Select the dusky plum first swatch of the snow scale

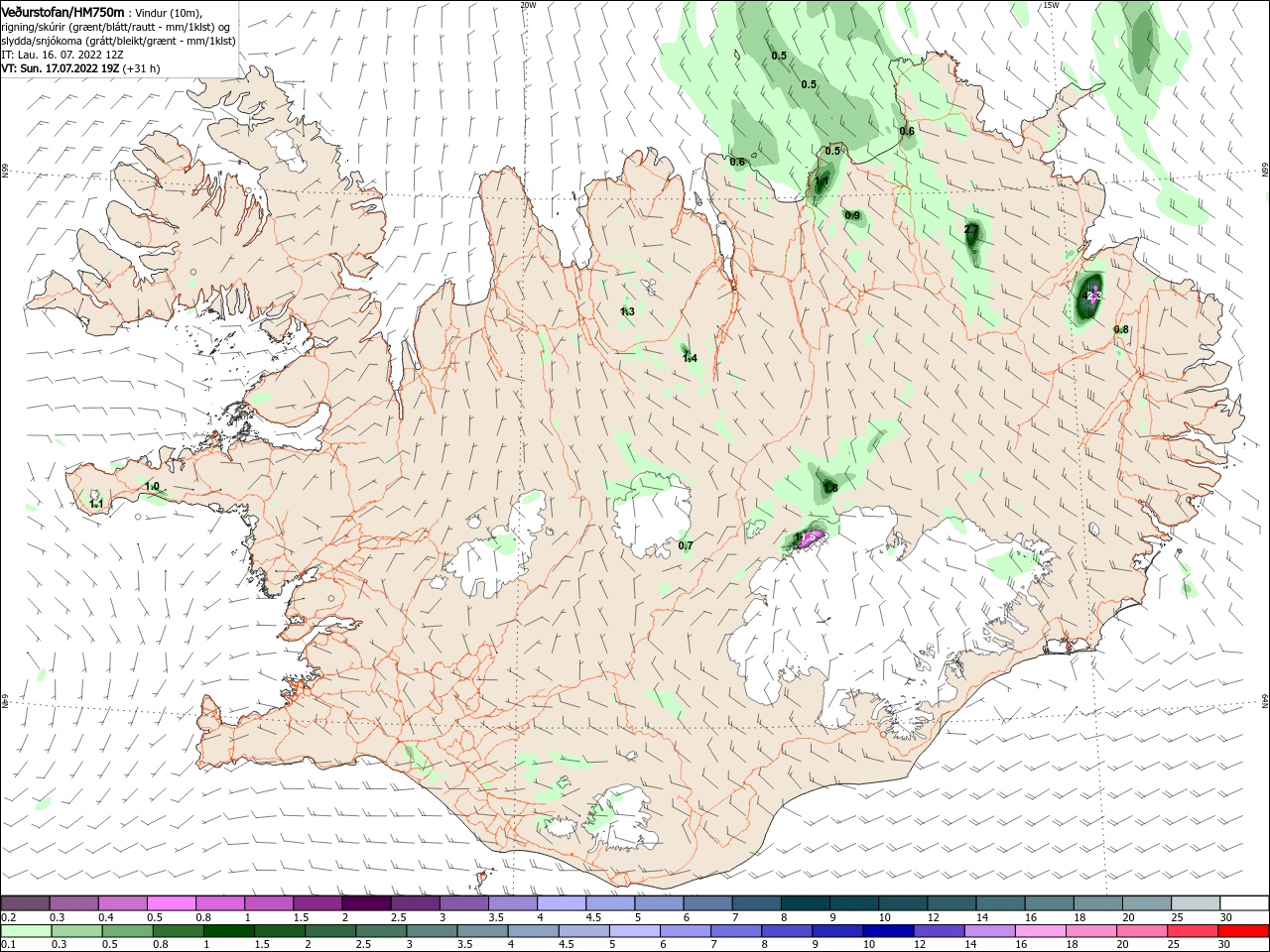click(26, 902)
